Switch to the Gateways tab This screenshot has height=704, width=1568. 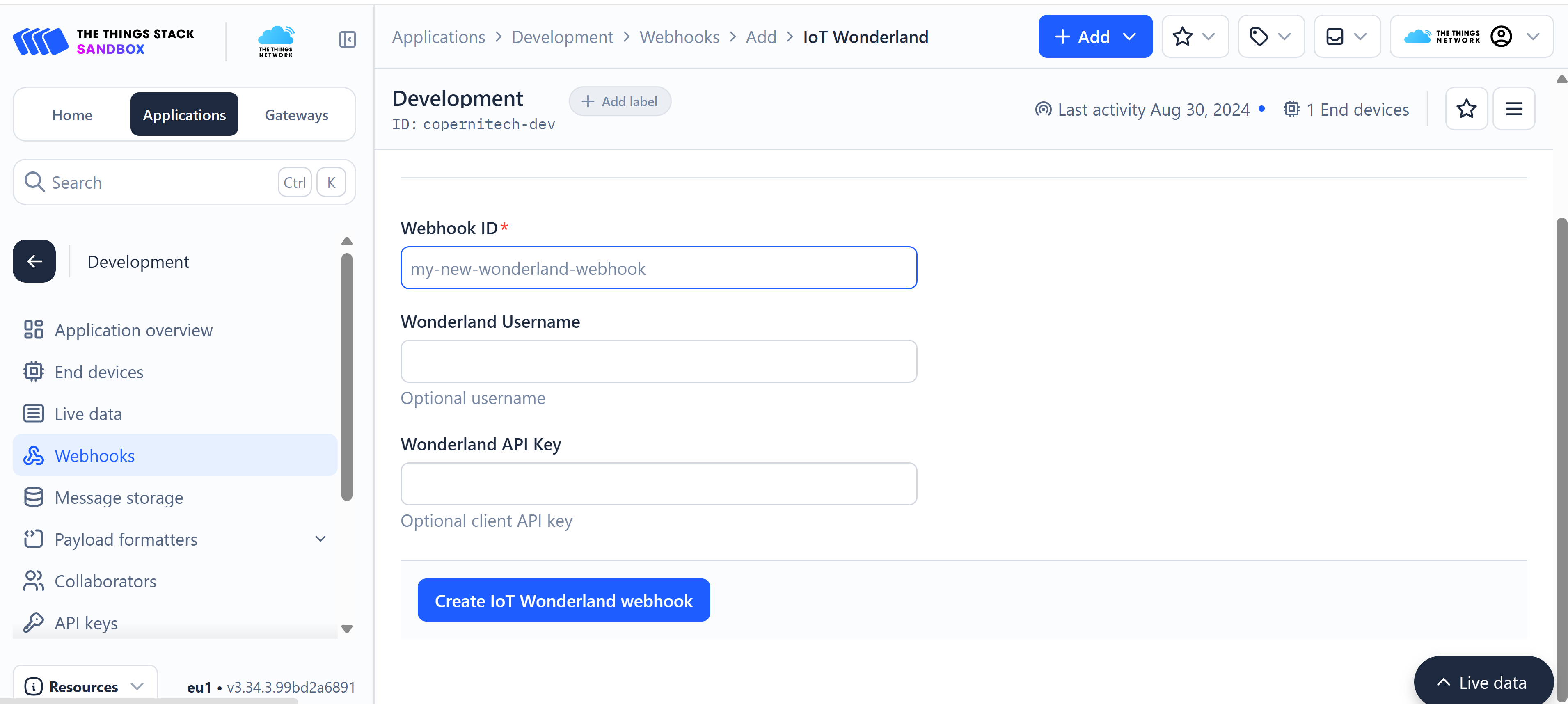(296, 114)
